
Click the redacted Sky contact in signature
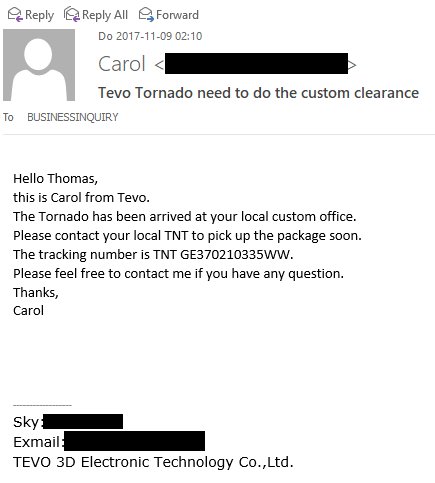(x=83, y=422)
